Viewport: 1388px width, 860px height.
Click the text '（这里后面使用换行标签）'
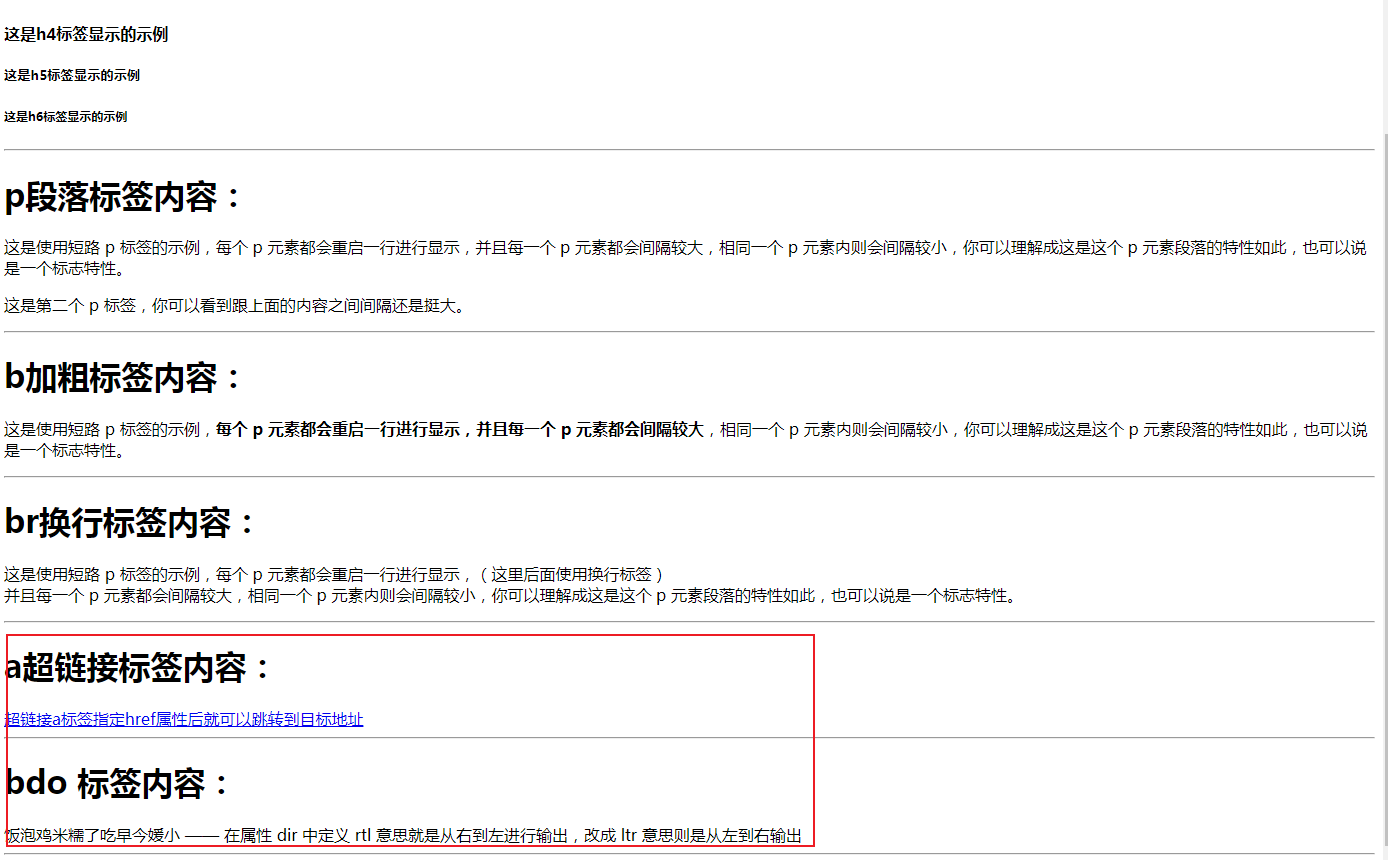coord(571,574)
